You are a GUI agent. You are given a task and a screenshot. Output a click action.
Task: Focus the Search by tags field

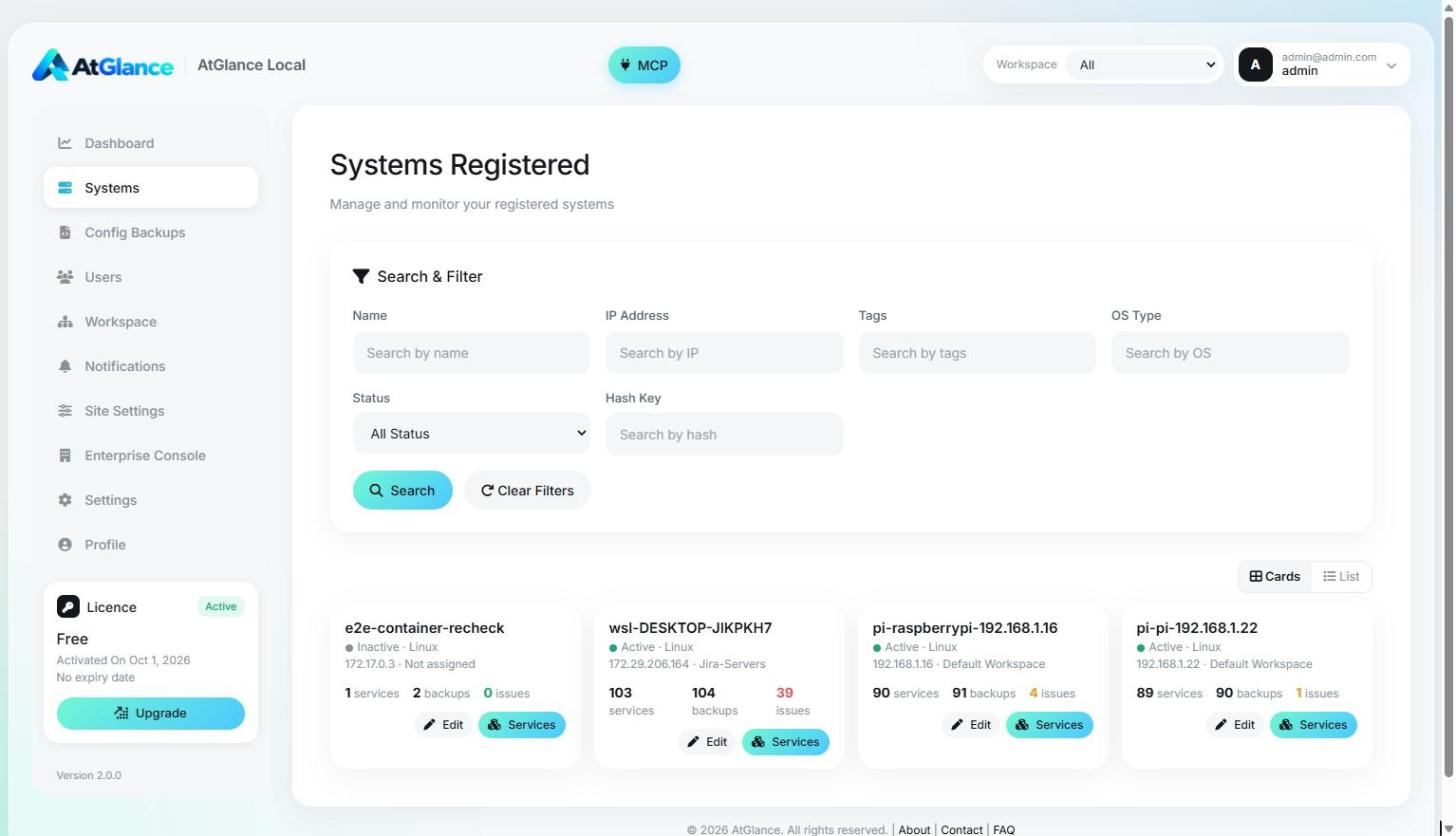coord(977,353)
